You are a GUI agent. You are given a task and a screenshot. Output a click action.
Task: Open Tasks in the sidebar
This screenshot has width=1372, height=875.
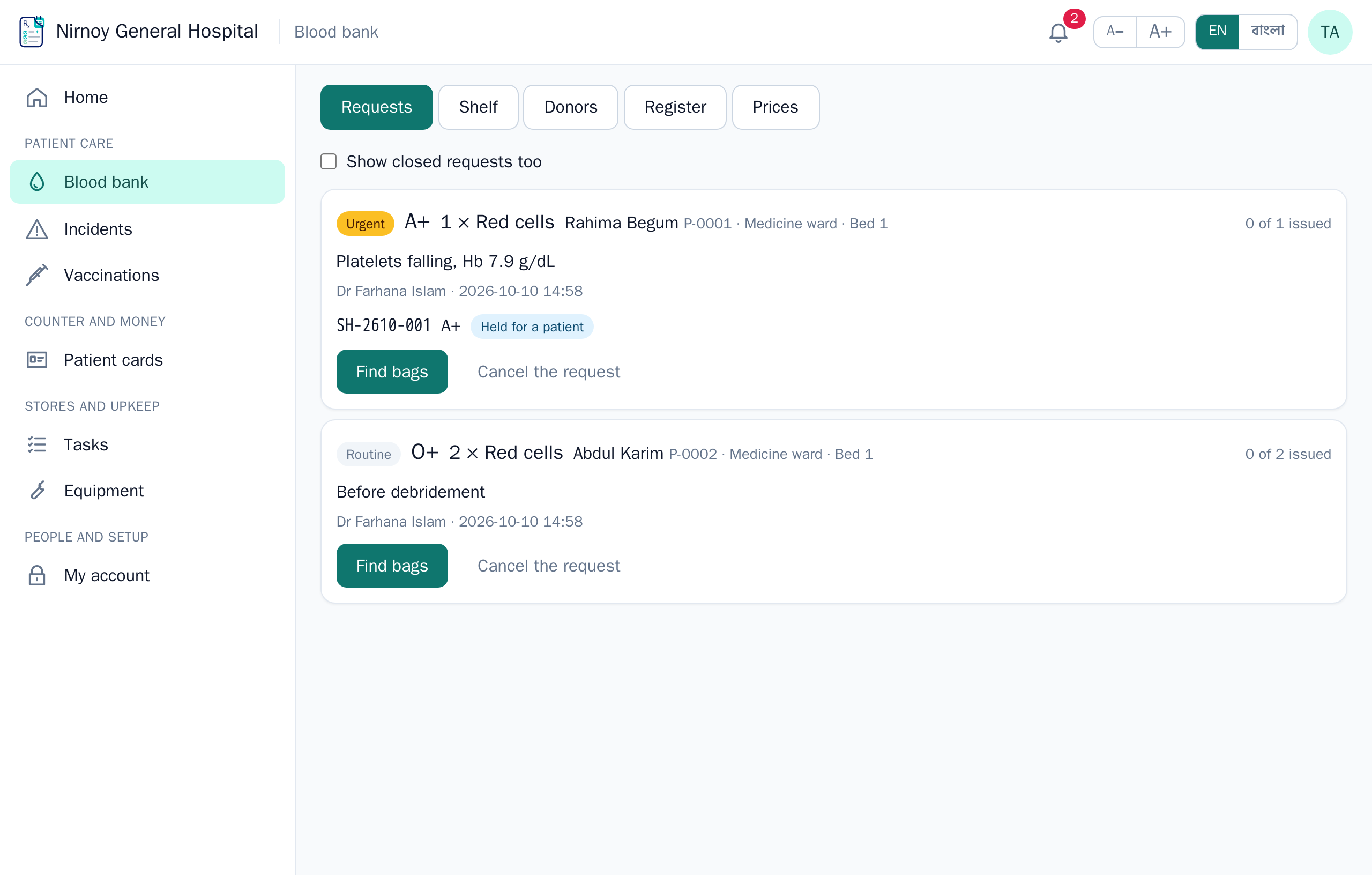147,444
